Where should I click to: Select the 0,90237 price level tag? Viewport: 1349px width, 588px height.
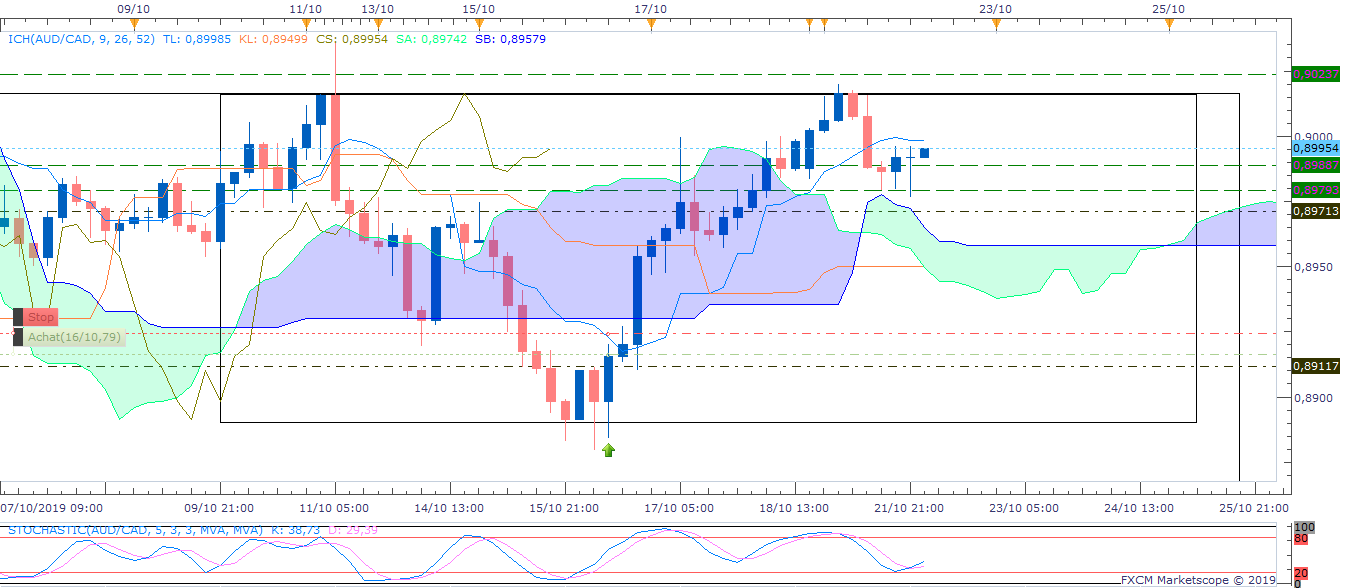1316,74
